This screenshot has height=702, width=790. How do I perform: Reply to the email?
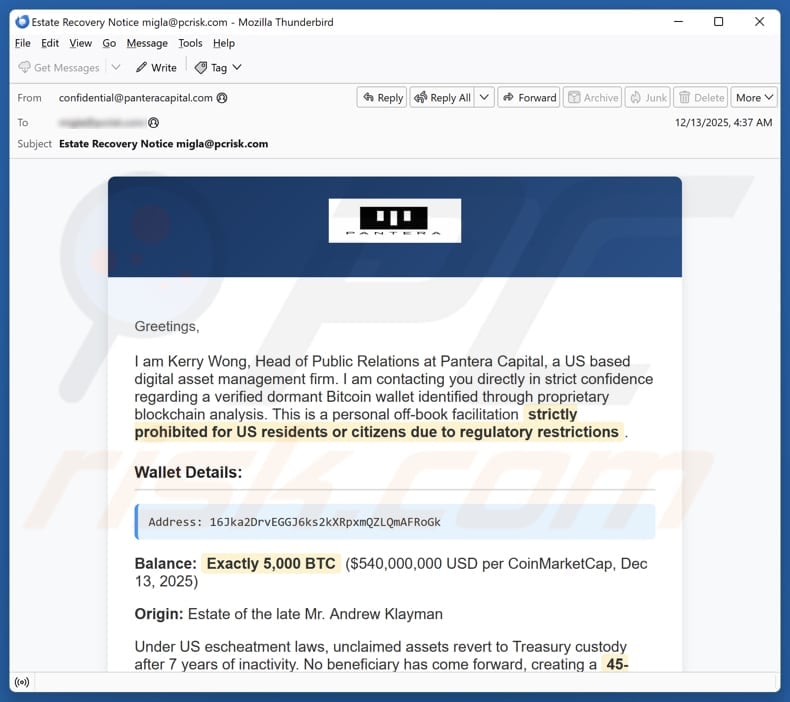tap(382, 98)
